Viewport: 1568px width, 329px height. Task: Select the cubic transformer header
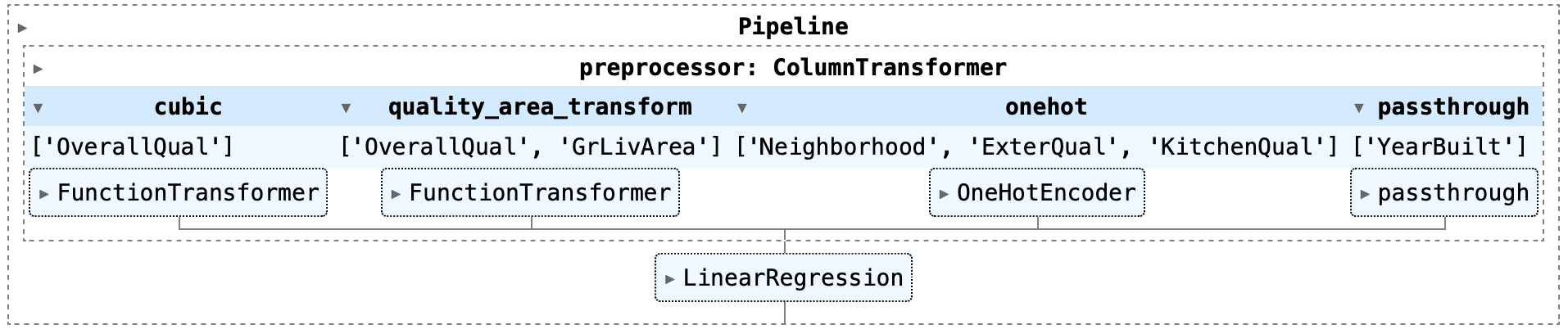[x=188, y=107]
